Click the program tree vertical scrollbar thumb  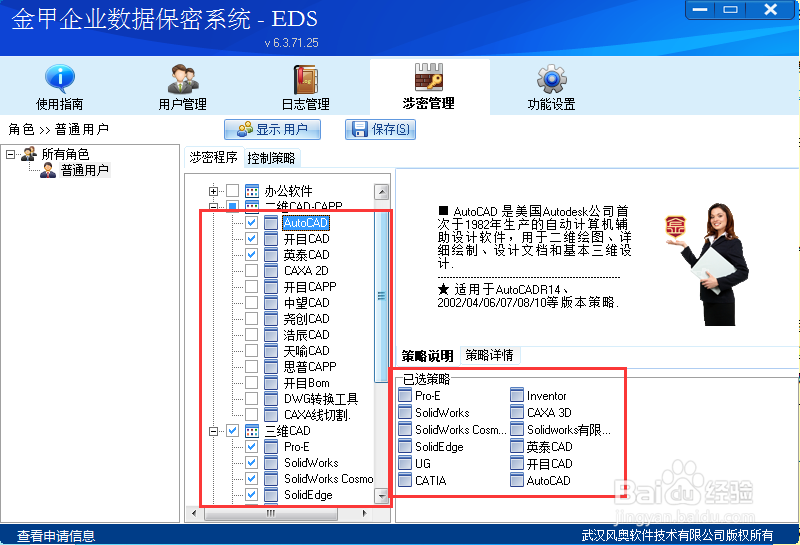(381, 296)
